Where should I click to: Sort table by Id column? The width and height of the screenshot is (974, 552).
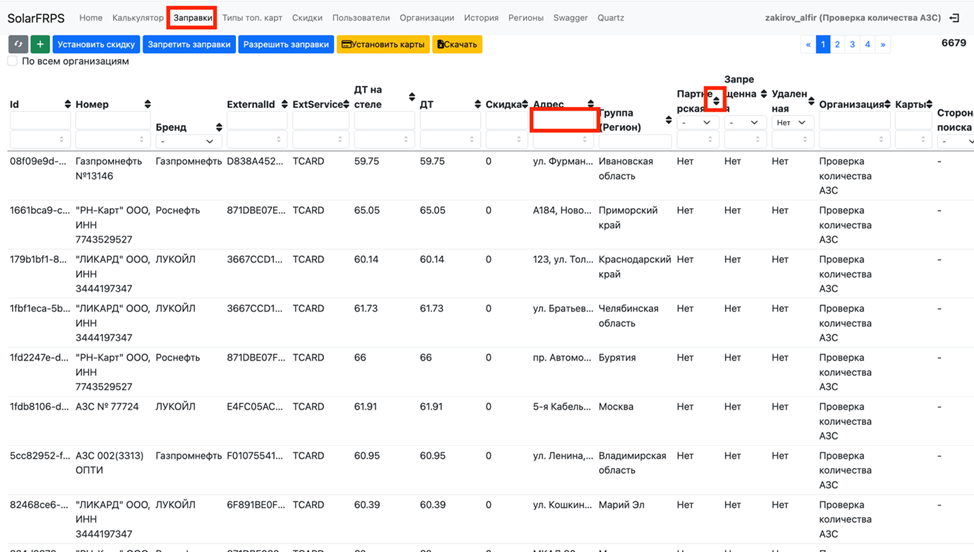click(67, 104)
